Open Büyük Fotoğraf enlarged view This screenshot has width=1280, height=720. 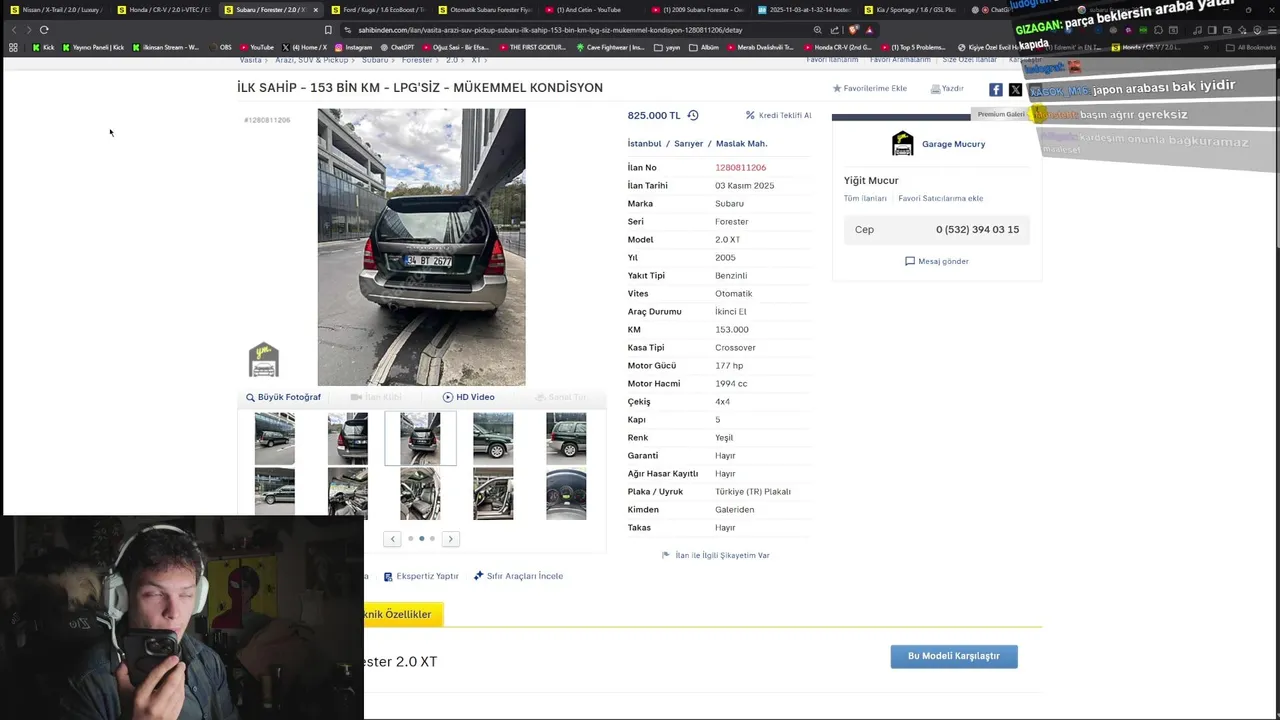tap(284, 397)
